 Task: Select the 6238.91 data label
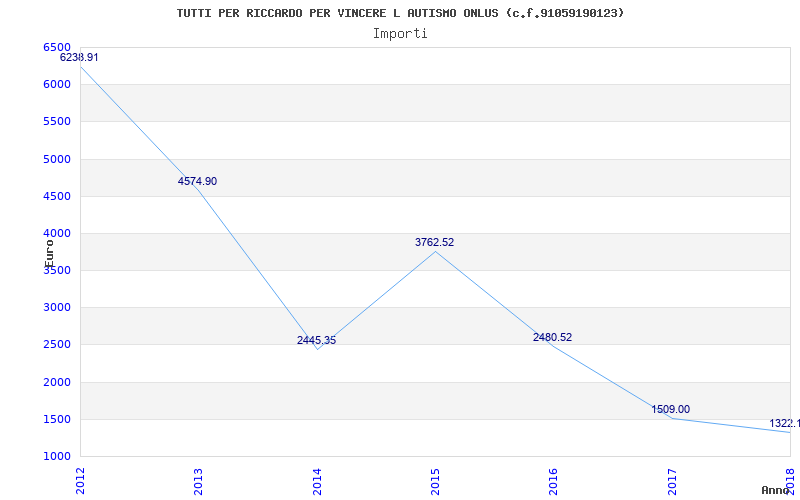point(79,57)
